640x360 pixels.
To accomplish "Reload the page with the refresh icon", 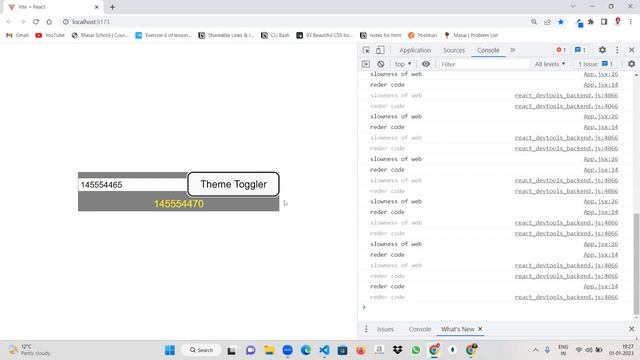I will 36,22.
